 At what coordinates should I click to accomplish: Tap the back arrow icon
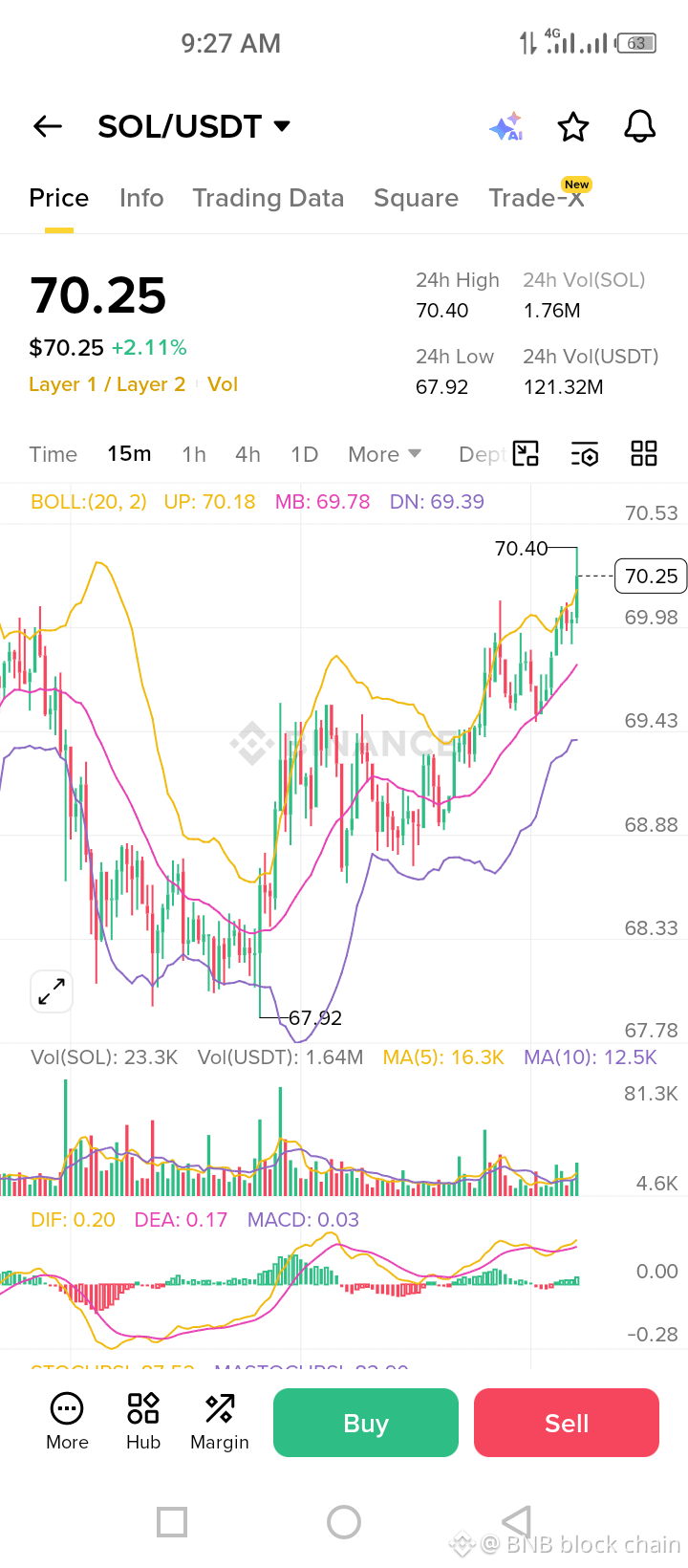click(x=48, y=126)
